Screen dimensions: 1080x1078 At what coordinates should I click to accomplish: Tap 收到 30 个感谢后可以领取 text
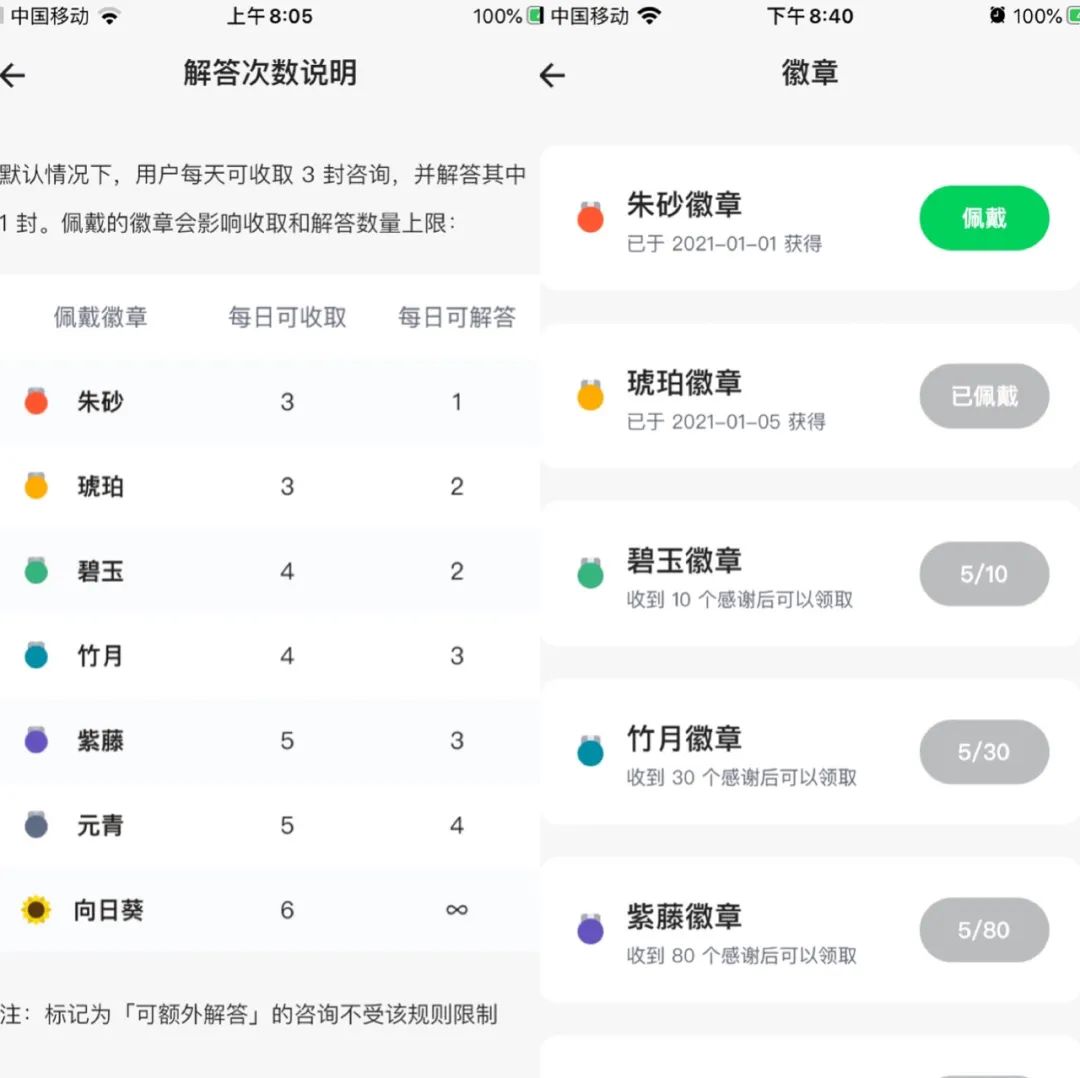(x=742, y=778)
